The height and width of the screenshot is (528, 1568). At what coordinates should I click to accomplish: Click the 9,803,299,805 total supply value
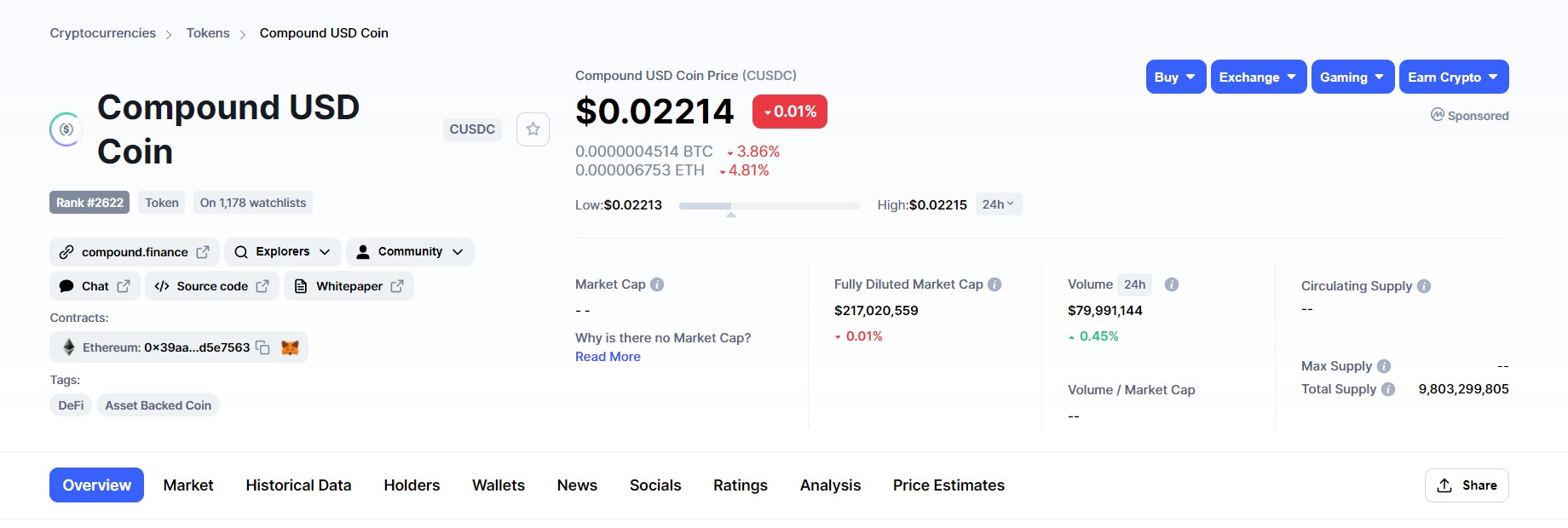(1463, 389)
